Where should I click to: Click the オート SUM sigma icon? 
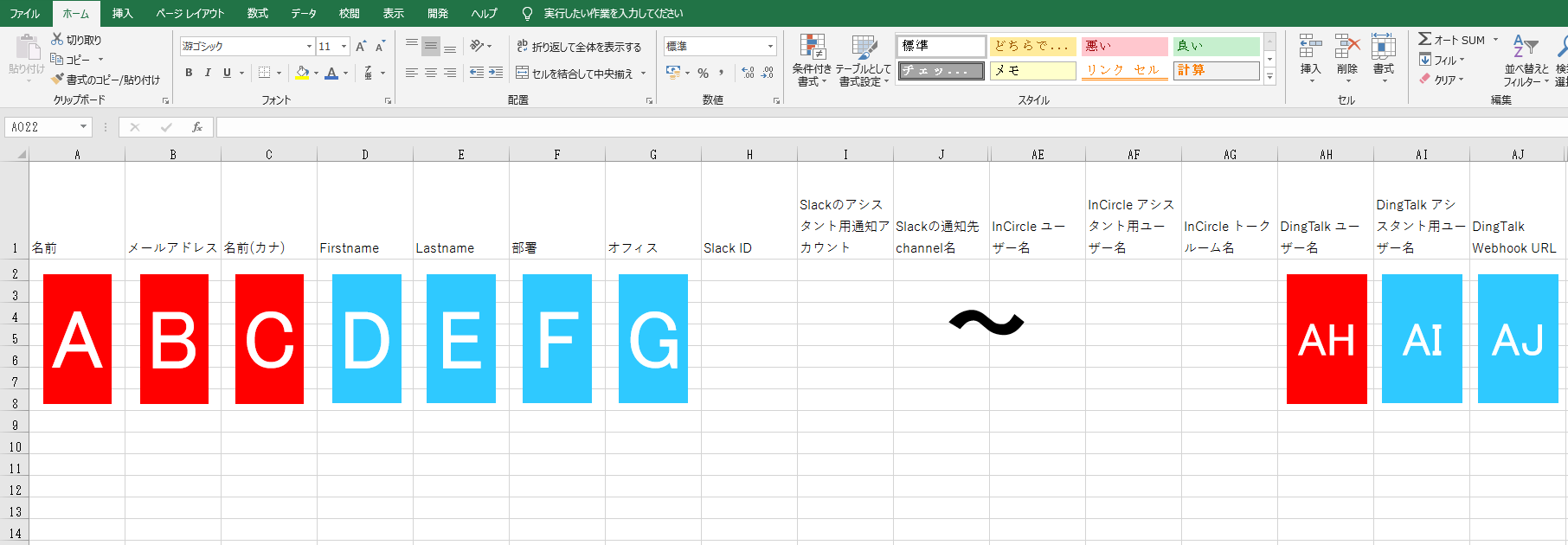[1424, 39]
